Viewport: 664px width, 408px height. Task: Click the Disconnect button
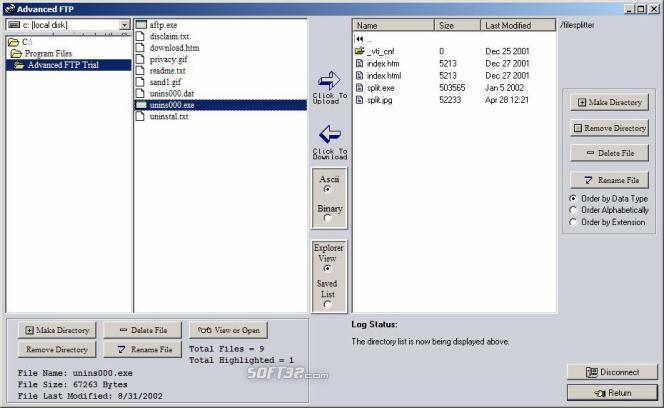coord(612,372)
